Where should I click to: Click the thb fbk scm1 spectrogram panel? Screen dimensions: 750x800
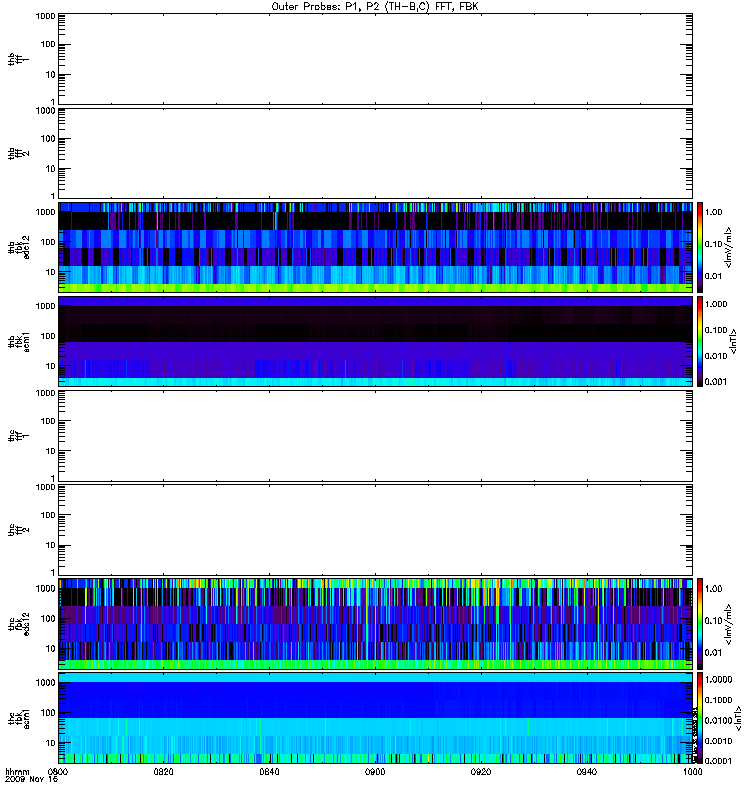376,341
